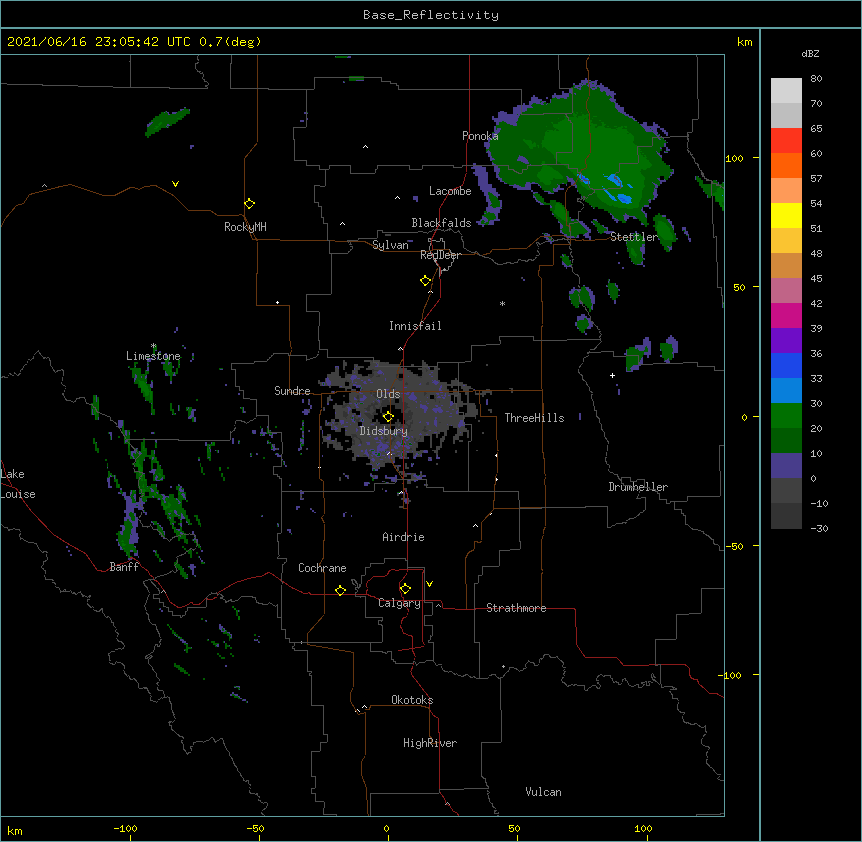Click the Sylvan label
This screenshot has height=842, width=862.
390,245
